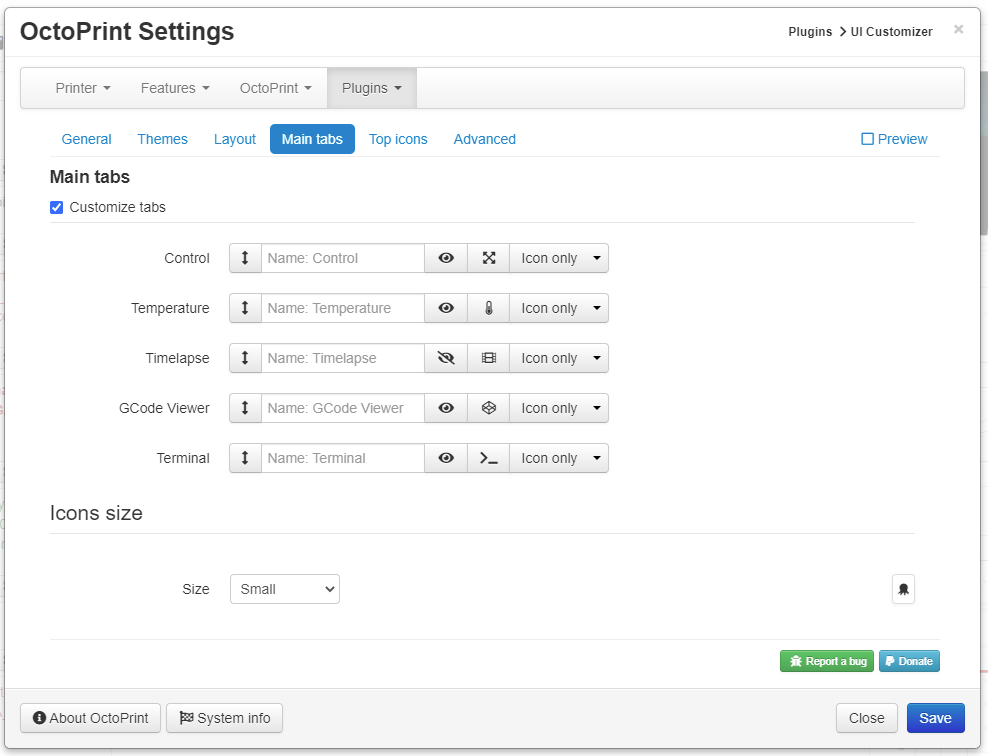This screenshot has width=988, height=756.
Task: Click the octopus icon beside Size
Action: [903, 589]
